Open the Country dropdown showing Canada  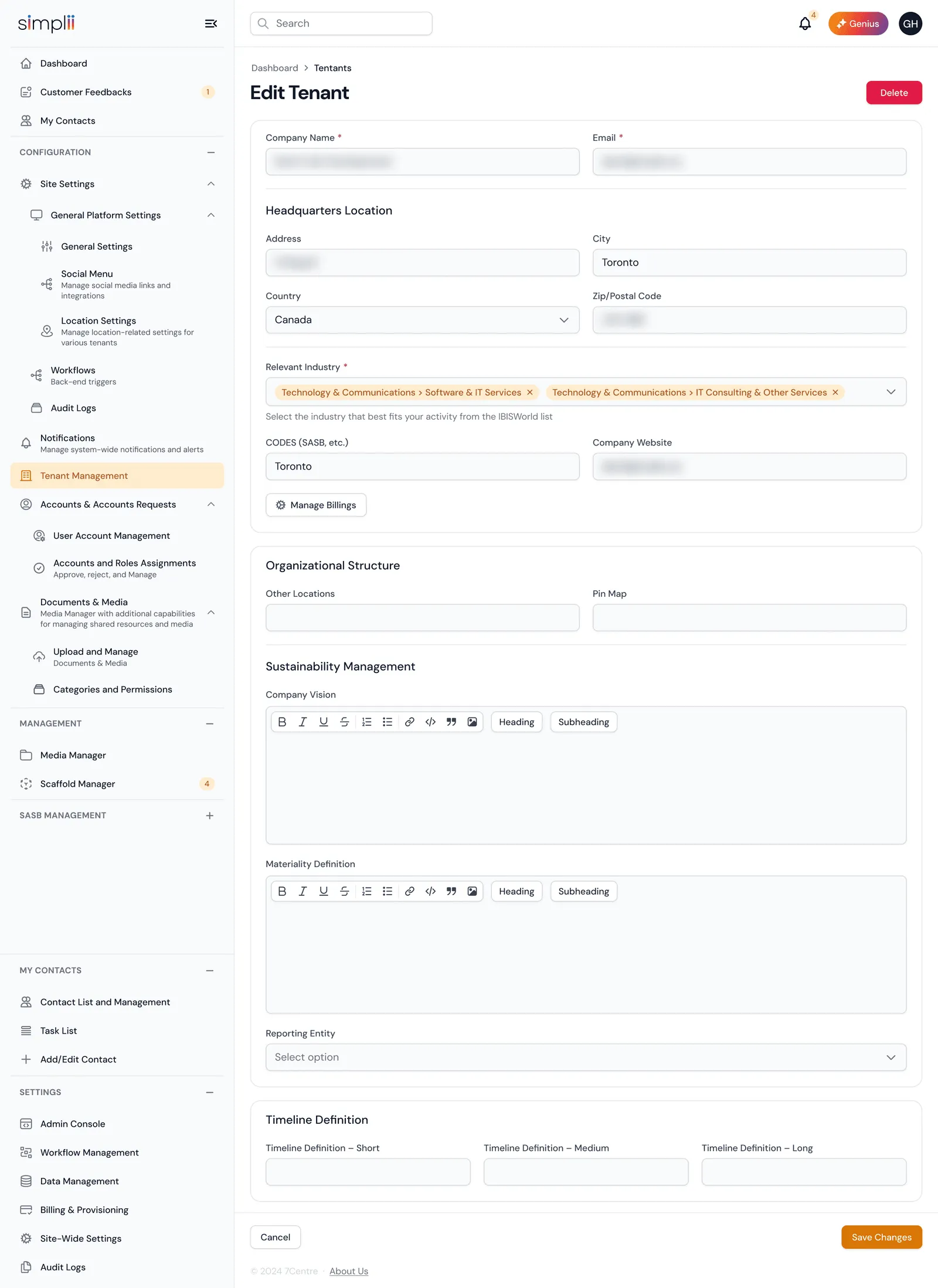click(x=422, y=320)
